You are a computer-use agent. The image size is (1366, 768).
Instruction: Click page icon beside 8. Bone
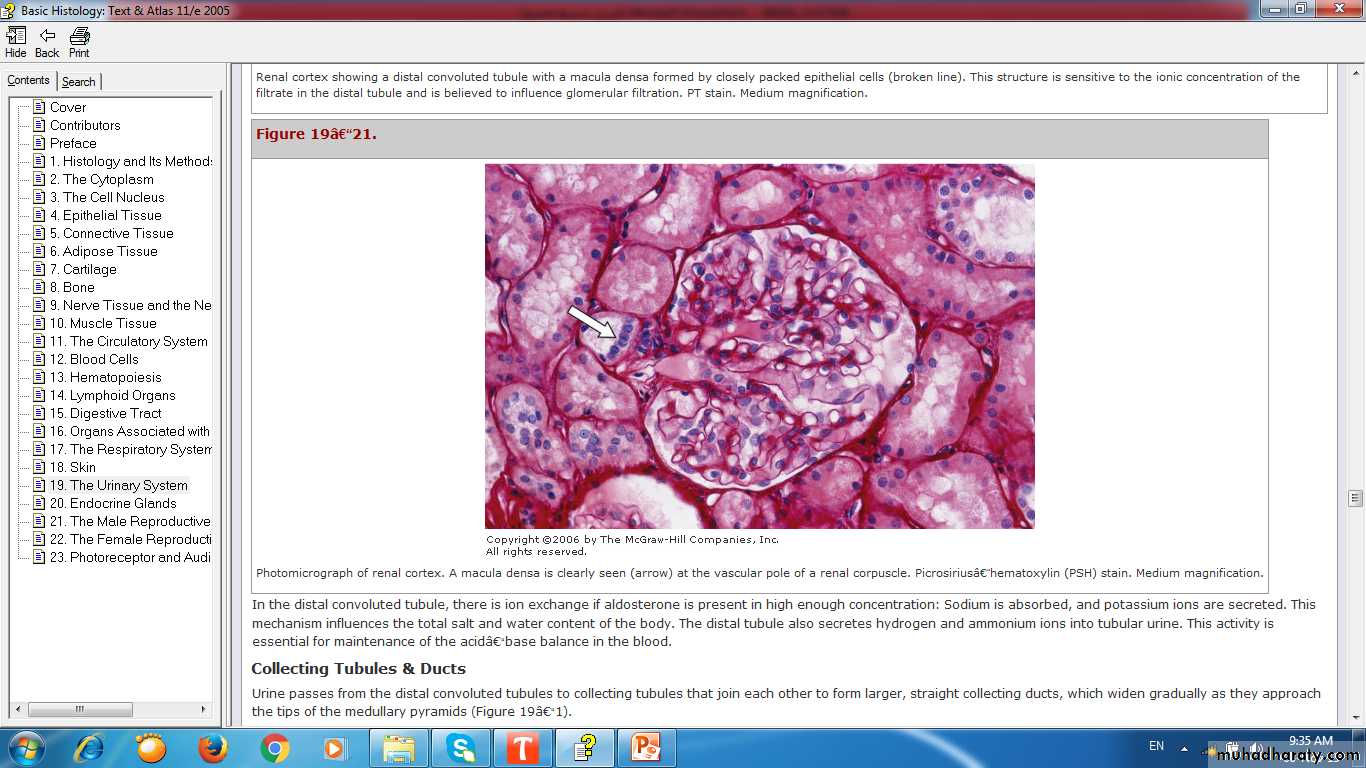click(x=39, y=287)
